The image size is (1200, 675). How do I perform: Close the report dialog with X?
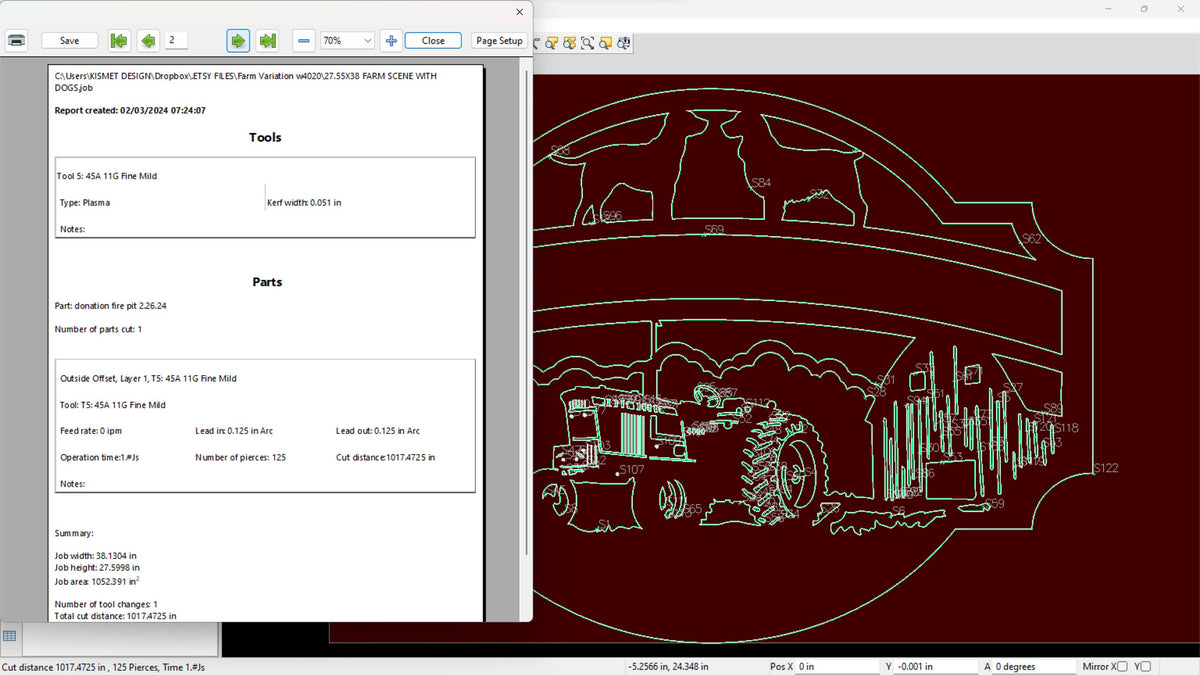(x=519, y=12)
